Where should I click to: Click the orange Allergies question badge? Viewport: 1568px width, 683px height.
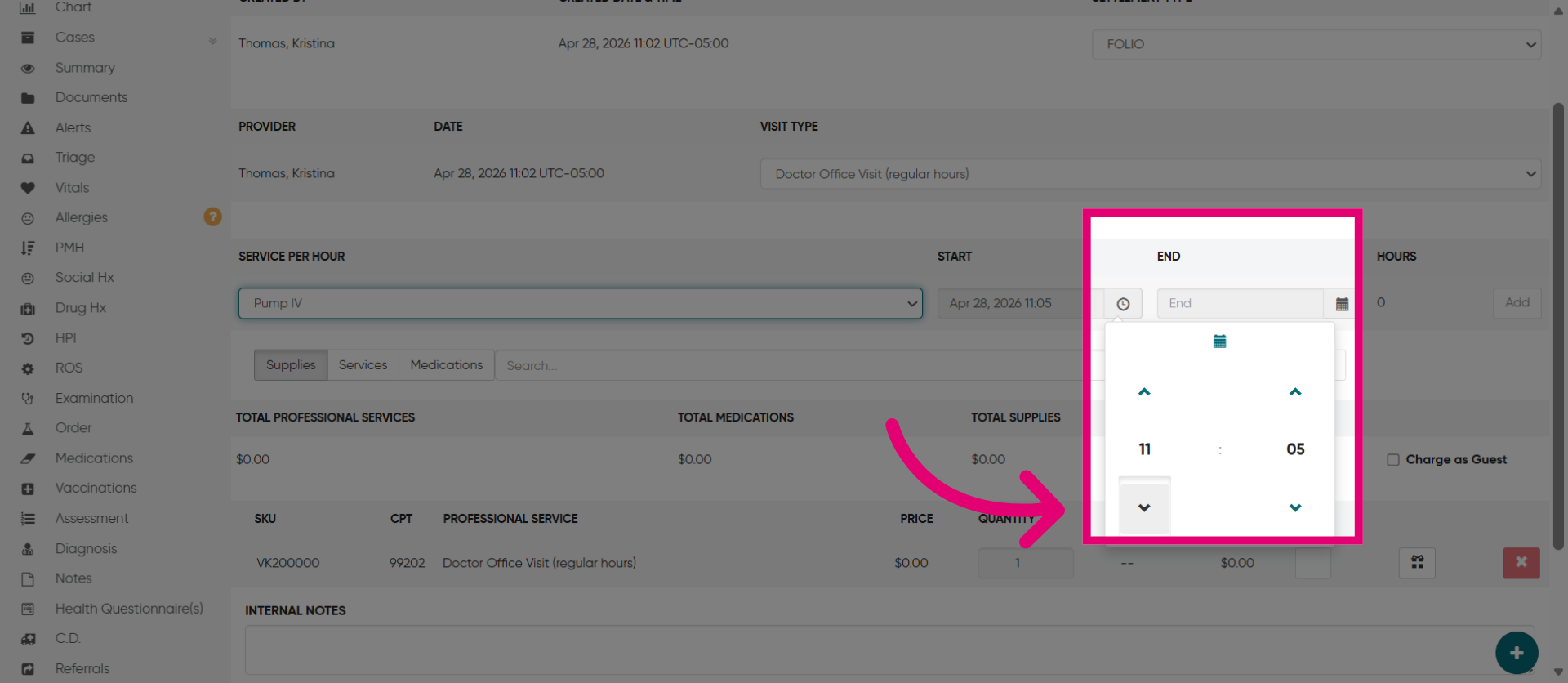212,217
